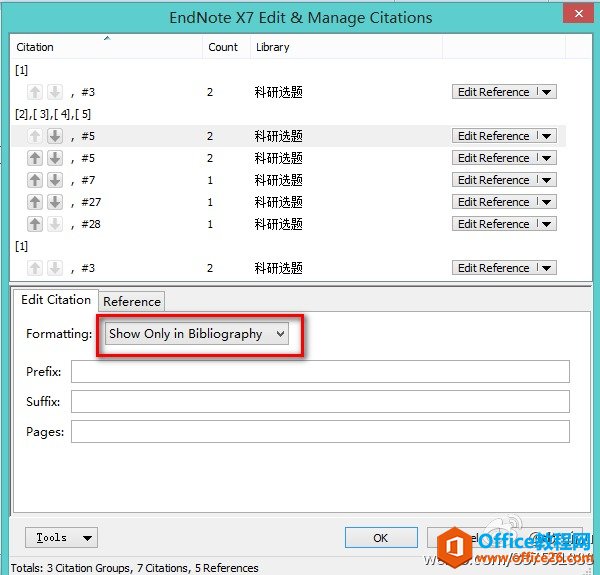The image size is (600, 575).
Task: Click the up arrow for citation #27
Action: [35, 202]
